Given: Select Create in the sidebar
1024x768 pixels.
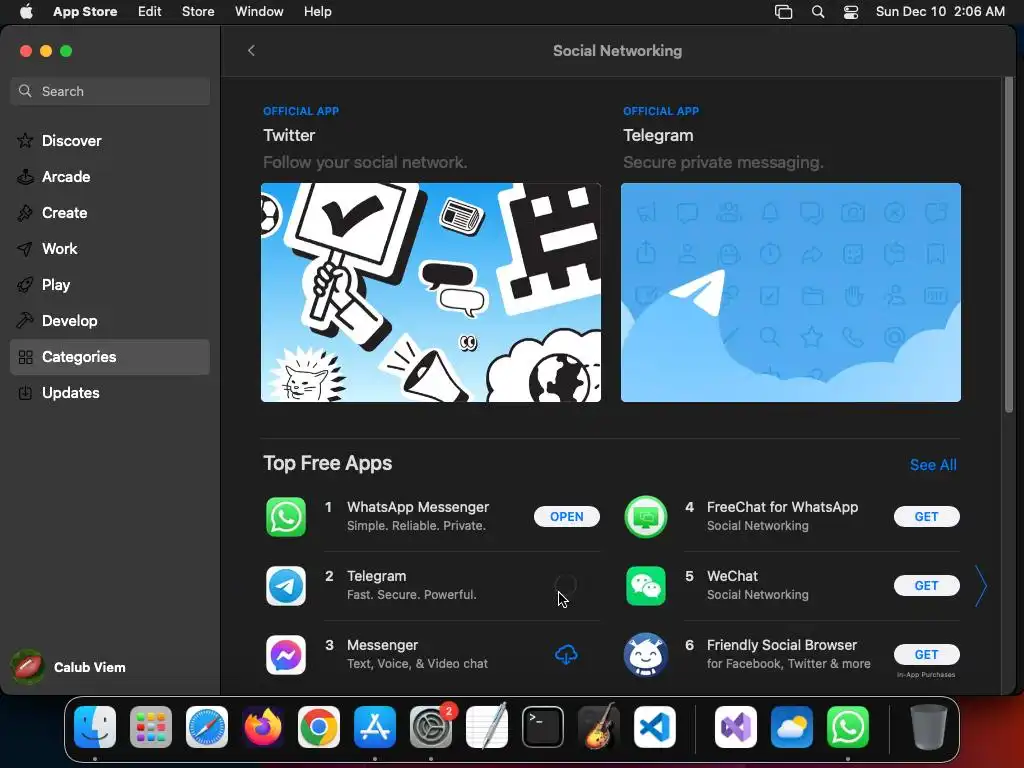Looking at the screenshot, I should 110,212.
